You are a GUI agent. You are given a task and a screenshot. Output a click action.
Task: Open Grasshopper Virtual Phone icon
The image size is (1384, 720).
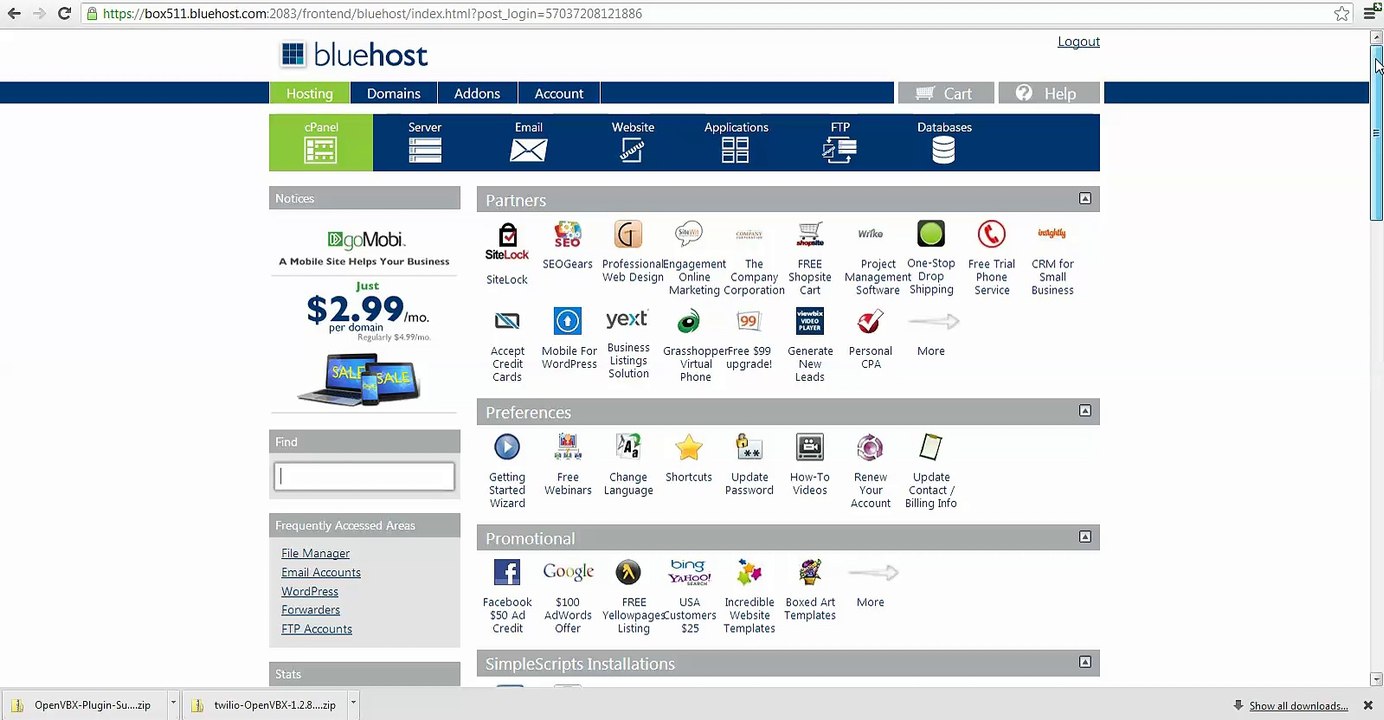tap(689, 321)
